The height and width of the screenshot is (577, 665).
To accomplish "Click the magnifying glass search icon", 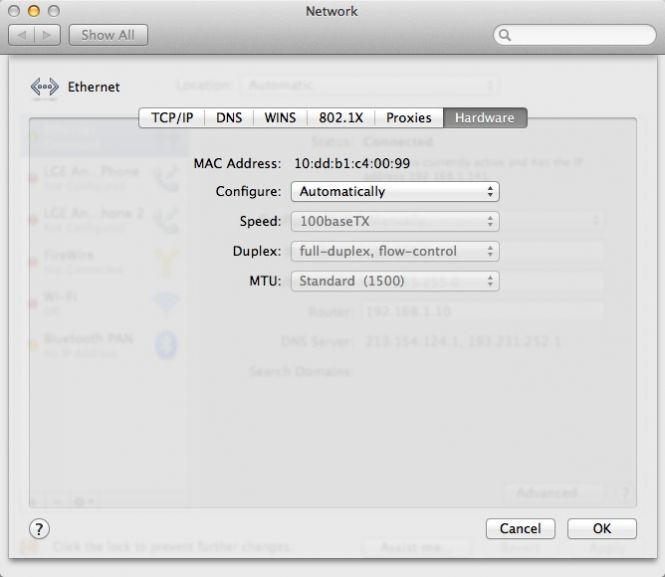I will 505,35.
